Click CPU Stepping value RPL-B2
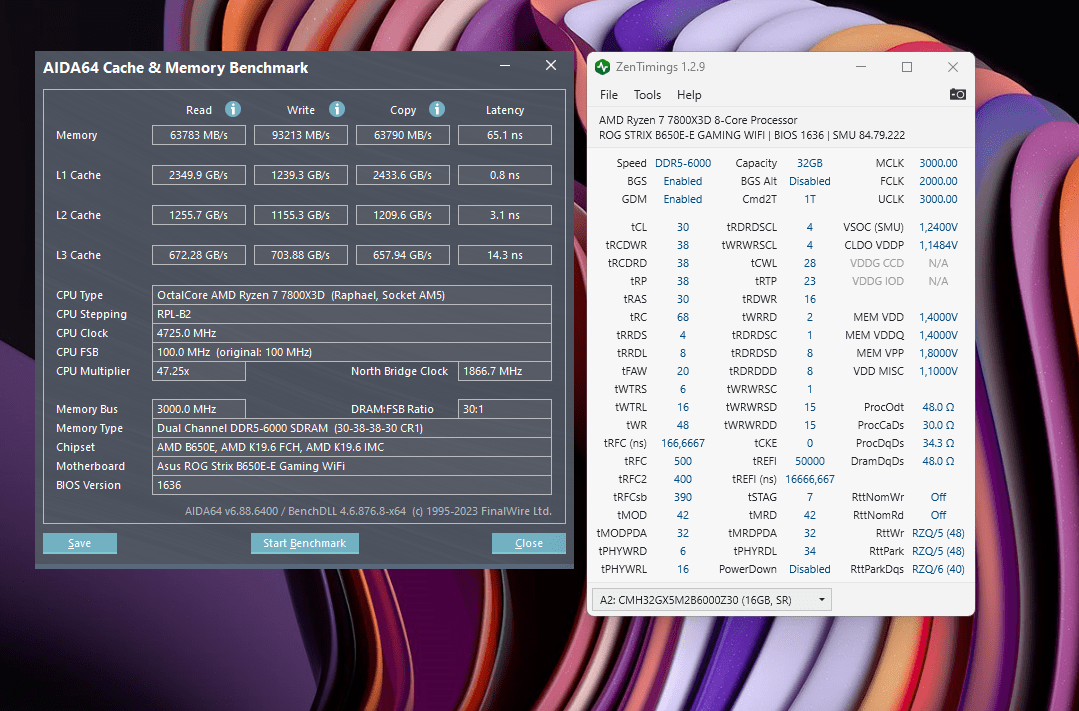 point(352,314)
